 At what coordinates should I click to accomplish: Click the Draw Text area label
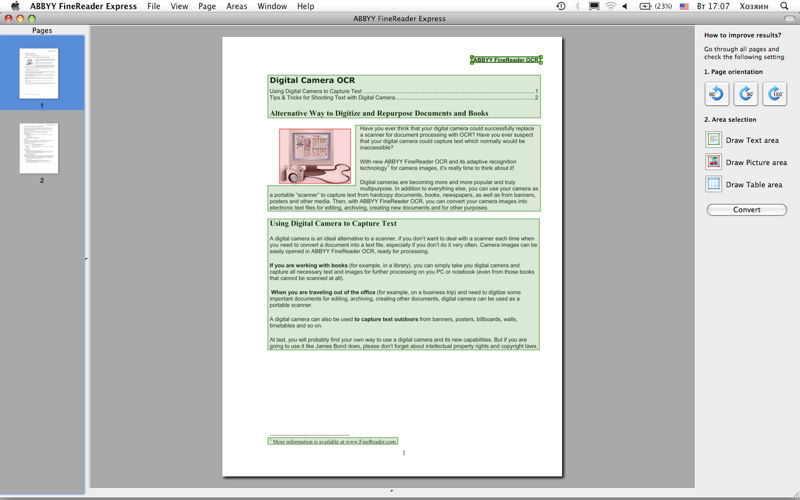pos(752,140)
